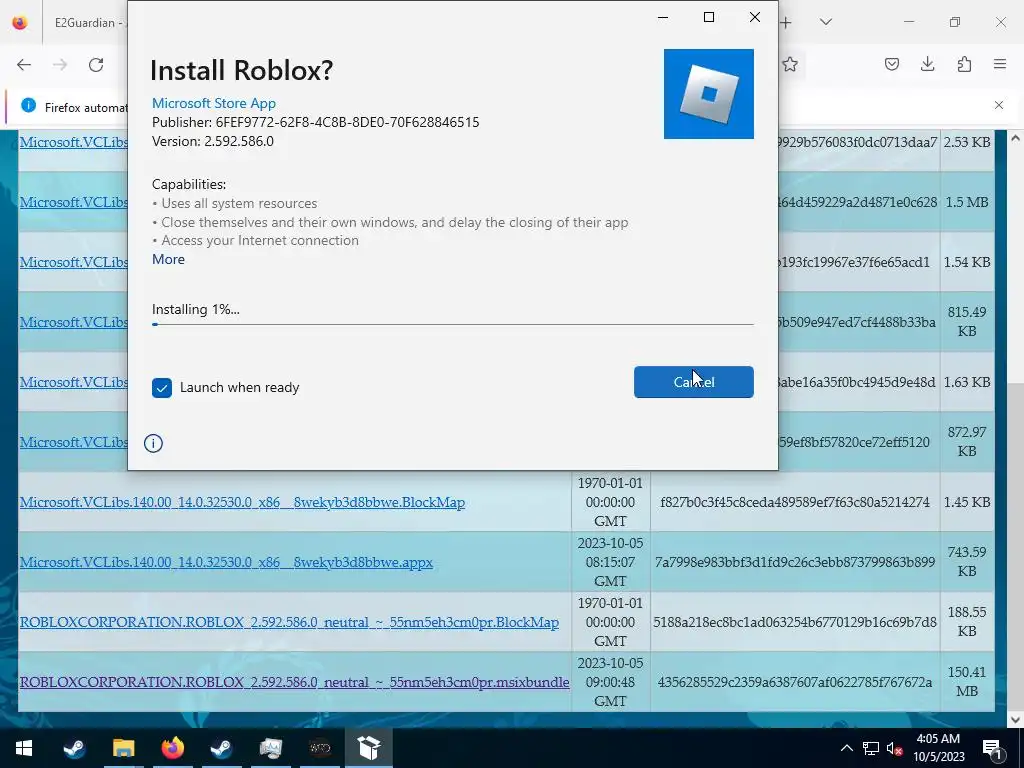This screenshot has height=768, width=1024.
Task: Open Pocket save icon in Firefox
Action: click(x=892, y=64)
